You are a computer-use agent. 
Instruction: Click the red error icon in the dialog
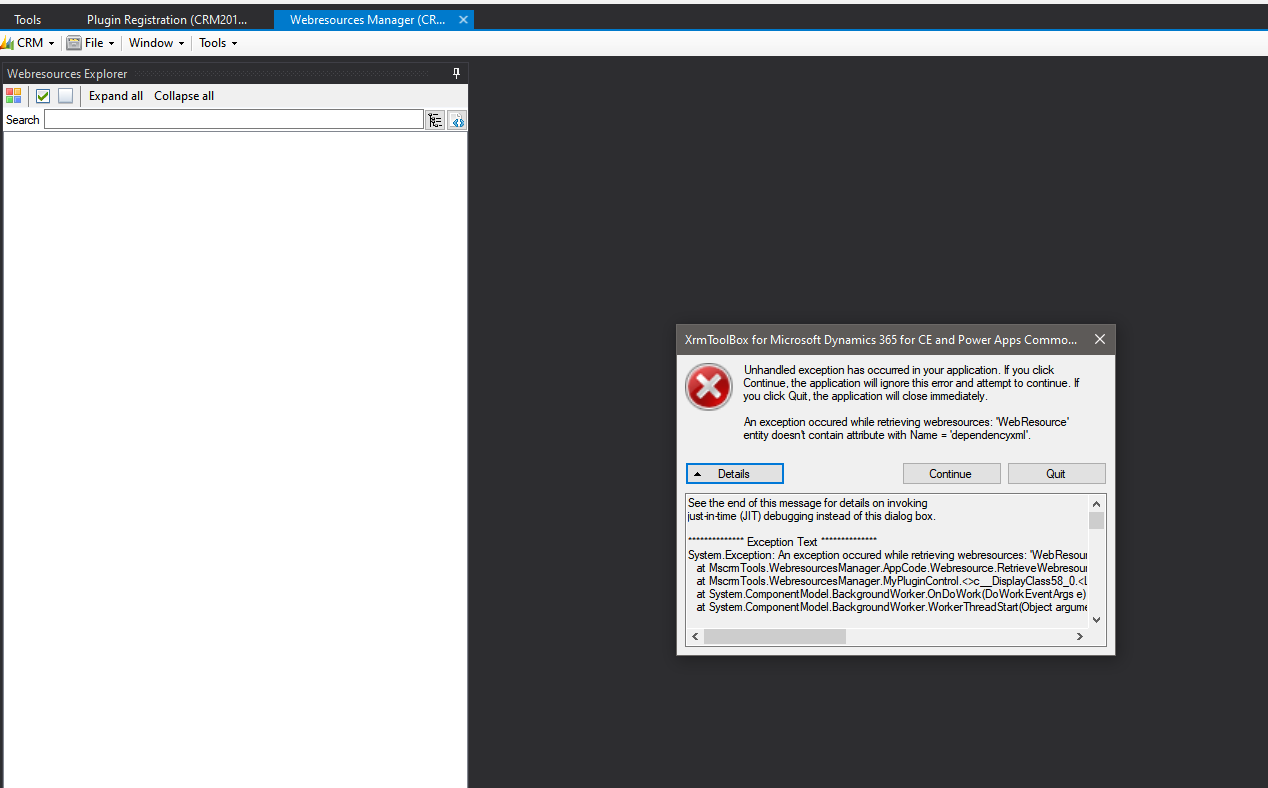click(708, 387)
